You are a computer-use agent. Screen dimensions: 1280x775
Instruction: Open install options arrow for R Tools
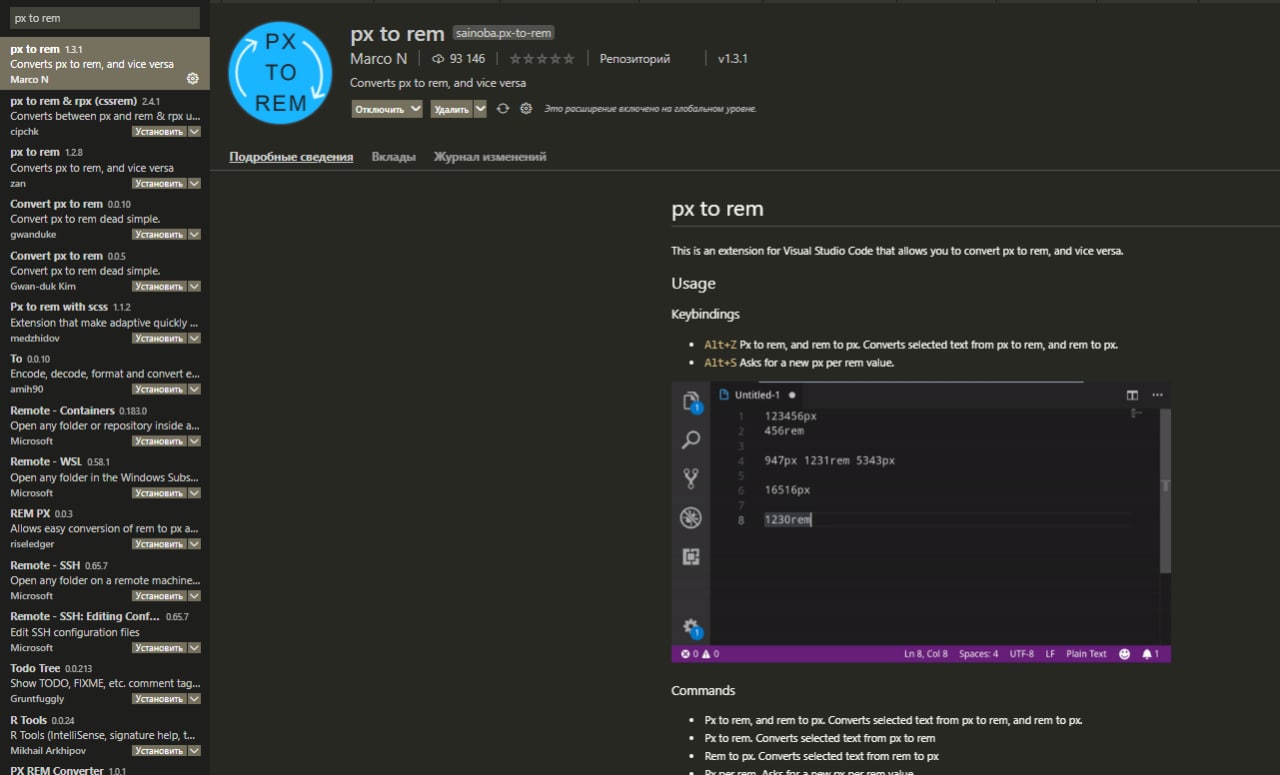pos(194,751)
